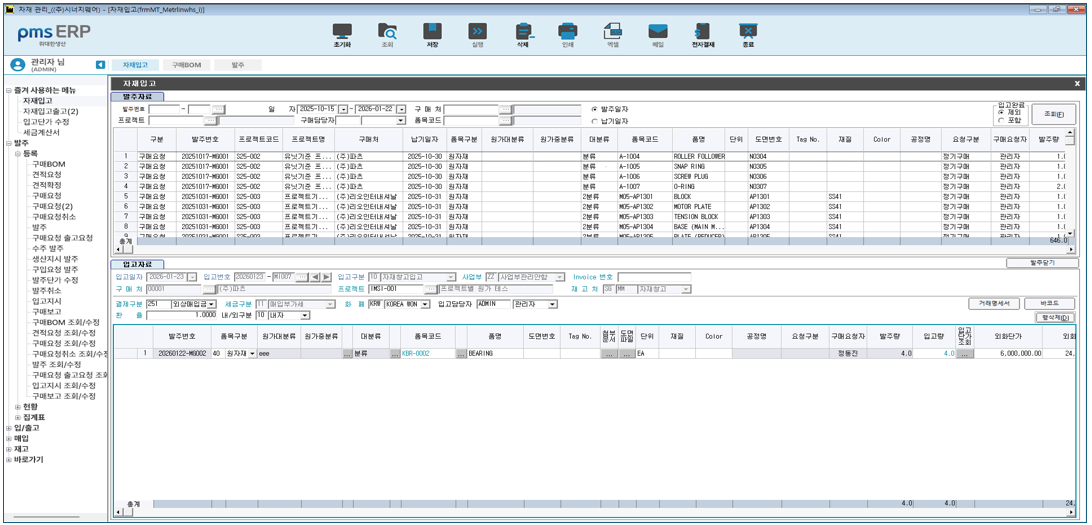Select the 납기일자 radio button

[595, 120]
